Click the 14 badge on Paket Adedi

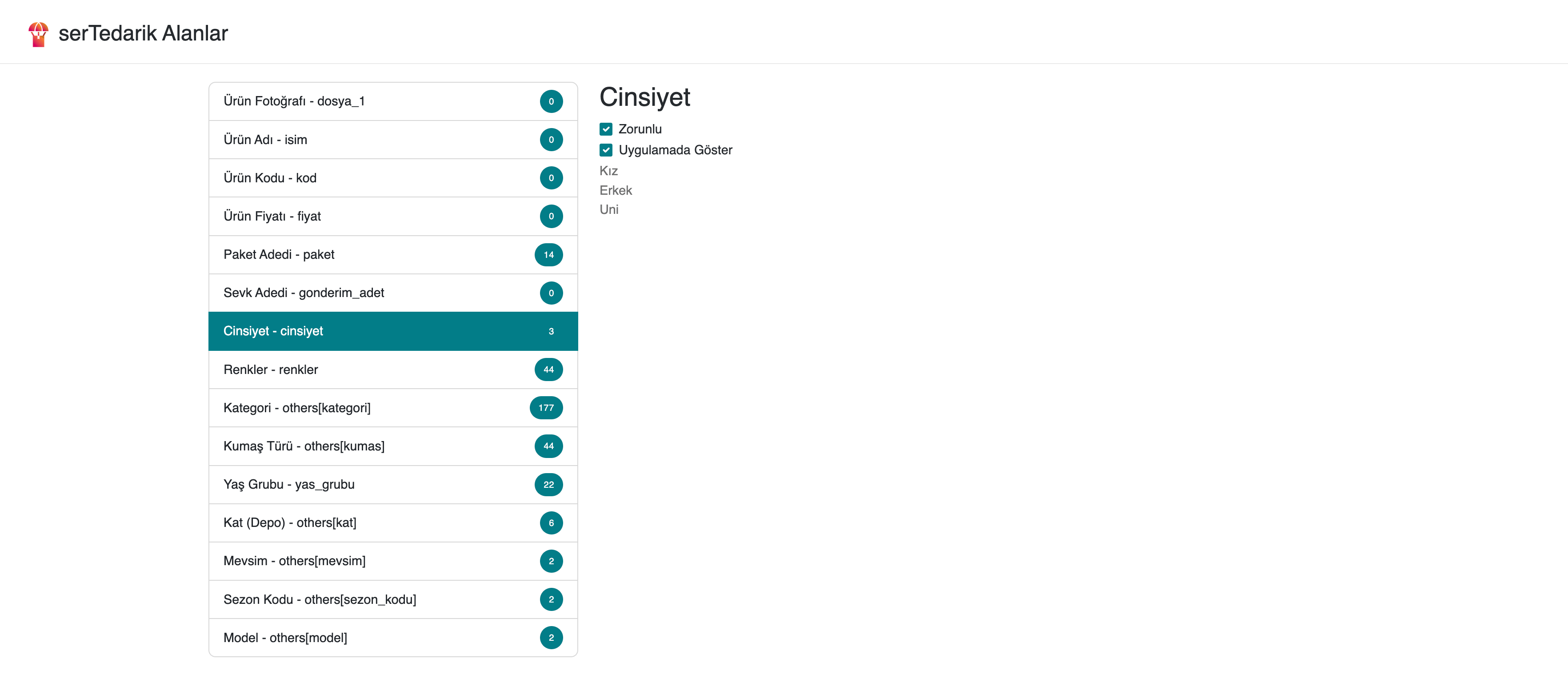[548, 254]
